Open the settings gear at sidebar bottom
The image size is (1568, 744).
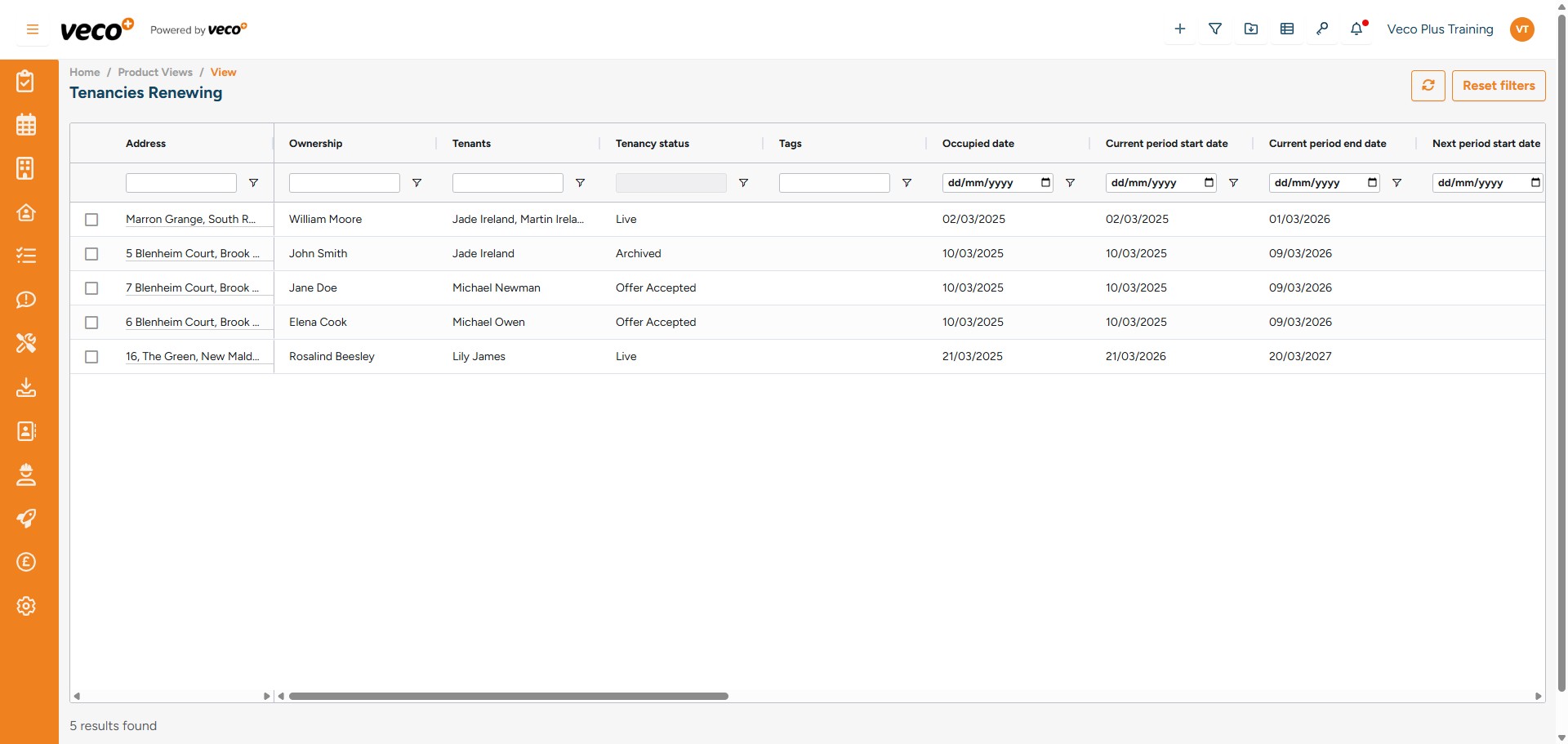(x=26, y=605)
